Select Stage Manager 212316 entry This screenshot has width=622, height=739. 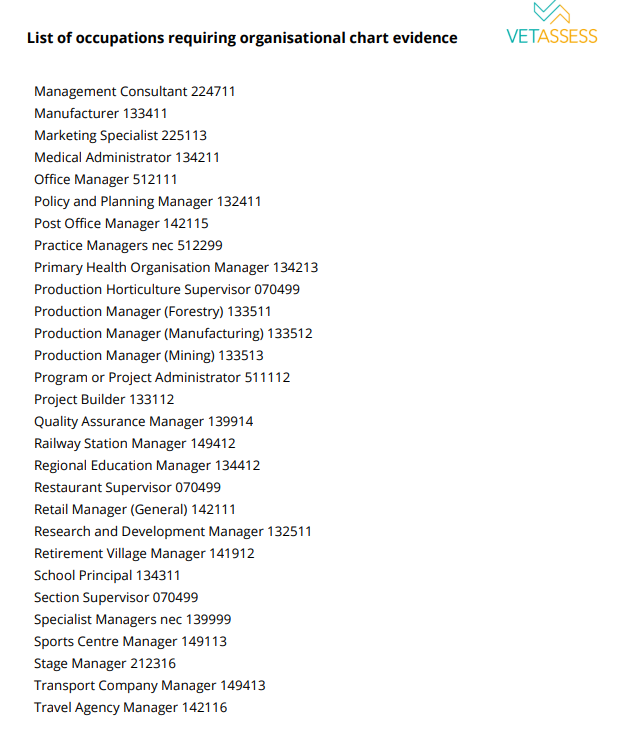pyautogui.click(x=105, y=664)
